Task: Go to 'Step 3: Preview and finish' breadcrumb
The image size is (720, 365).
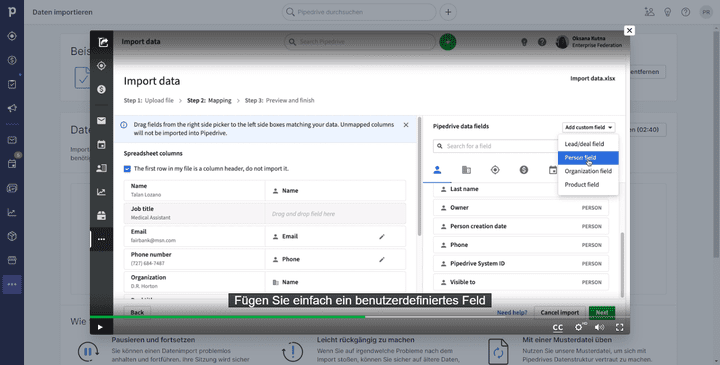Action: pyautogui.click(x=279, y=101)
